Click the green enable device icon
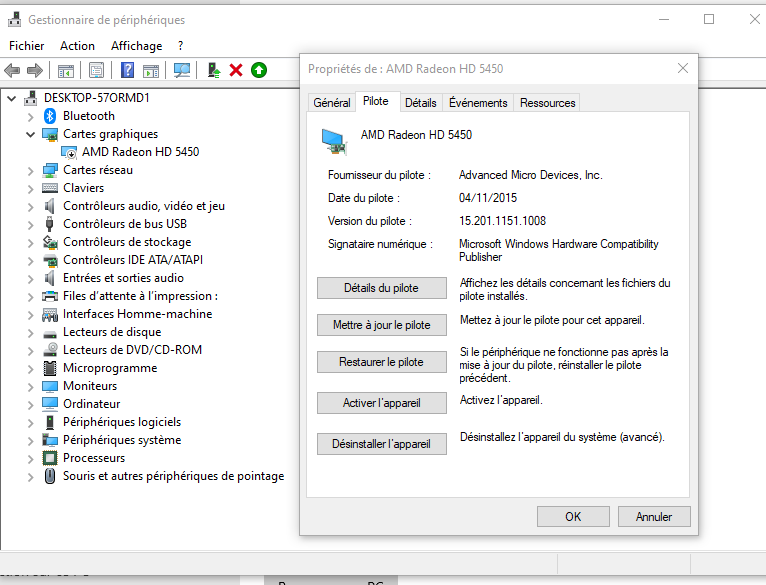 click(259, 70)
